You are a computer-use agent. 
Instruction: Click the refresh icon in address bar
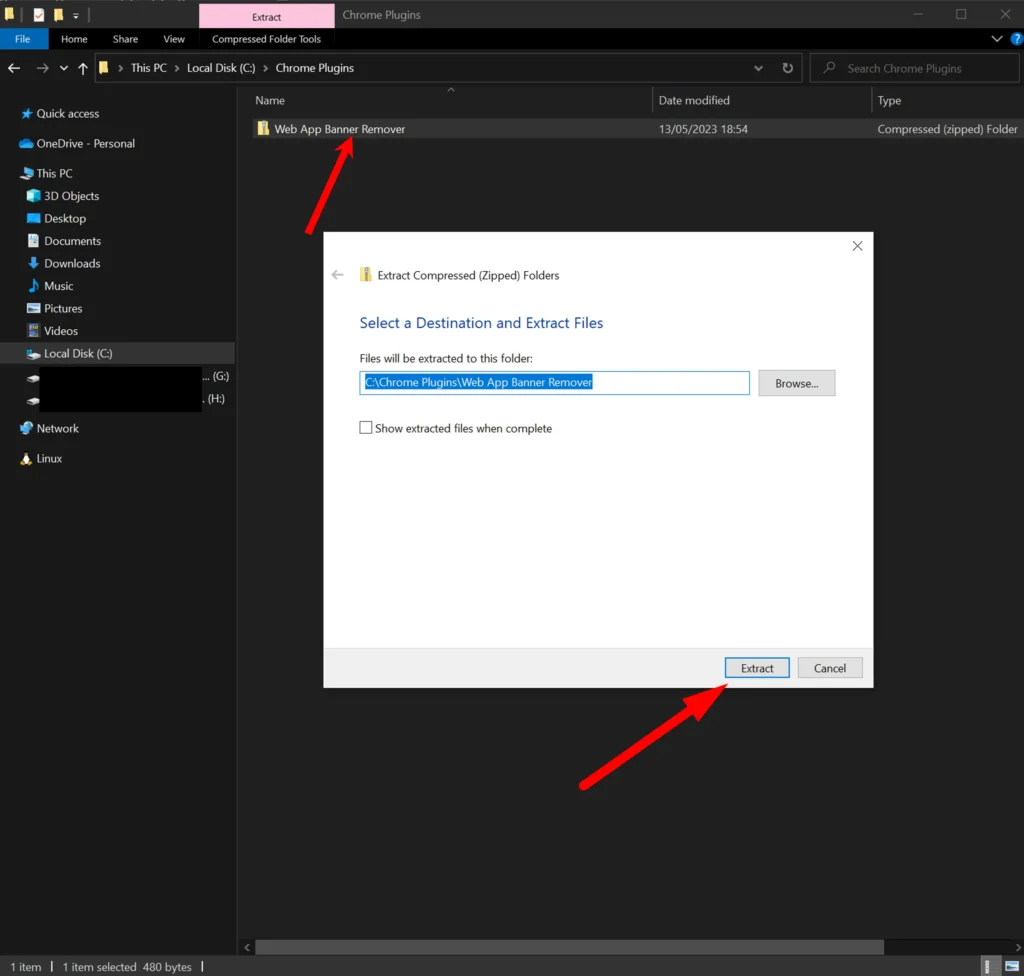787,68
